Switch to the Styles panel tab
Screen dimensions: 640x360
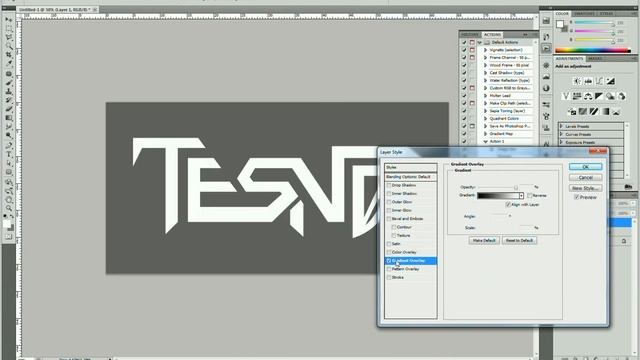607,14
